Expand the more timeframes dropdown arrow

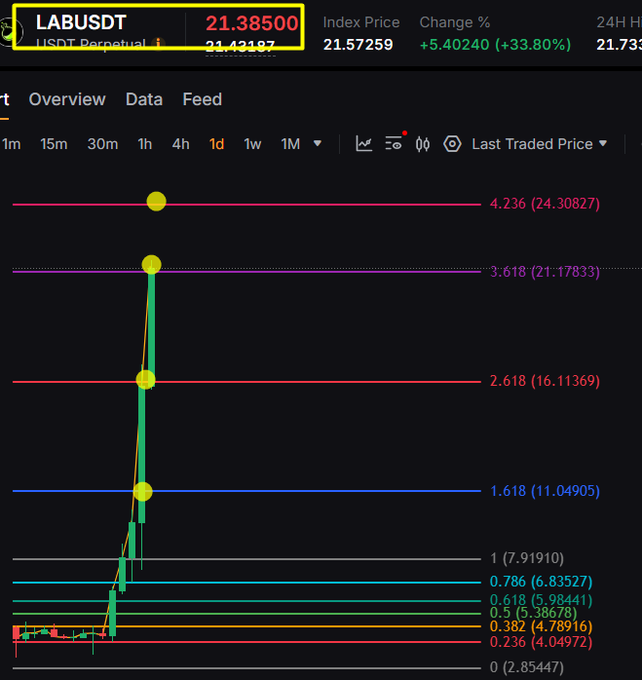[318, 144]
